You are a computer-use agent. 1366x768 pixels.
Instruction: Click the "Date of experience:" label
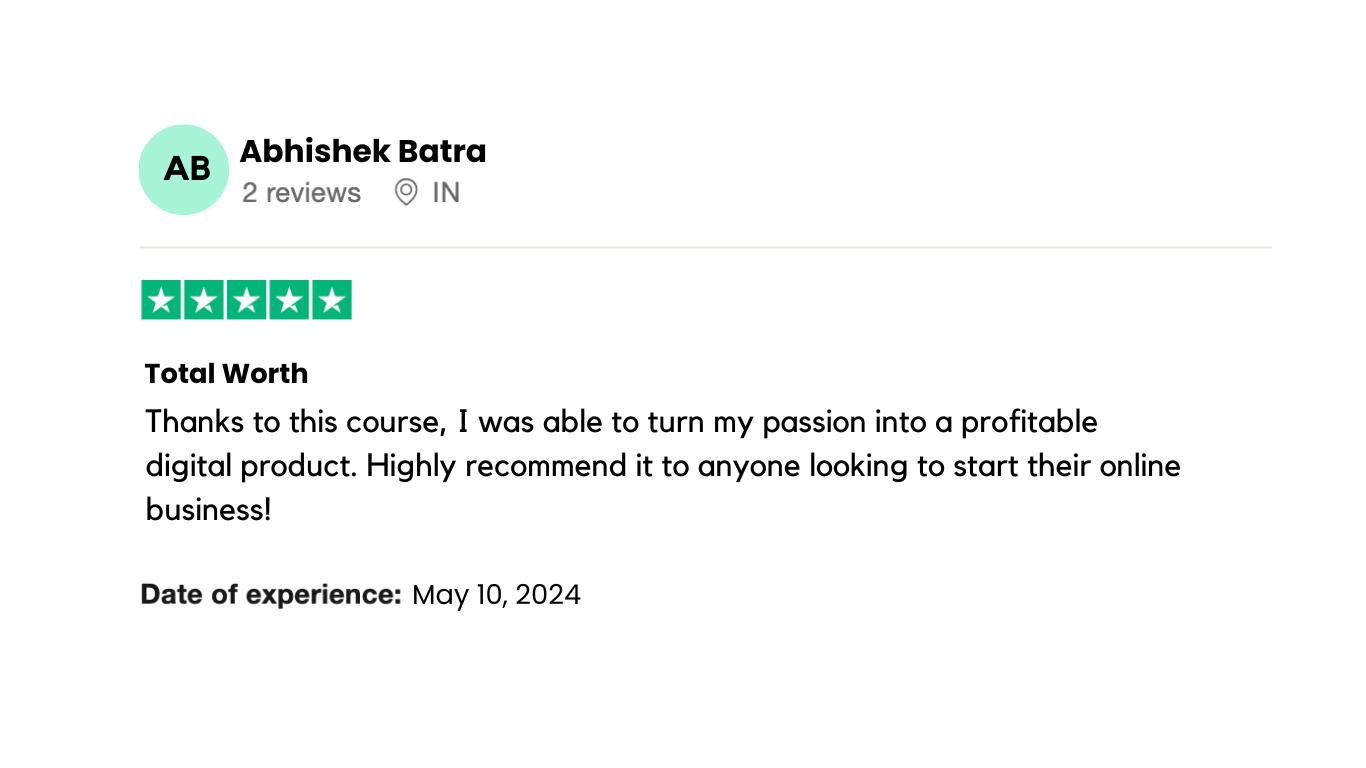[270, 594]
